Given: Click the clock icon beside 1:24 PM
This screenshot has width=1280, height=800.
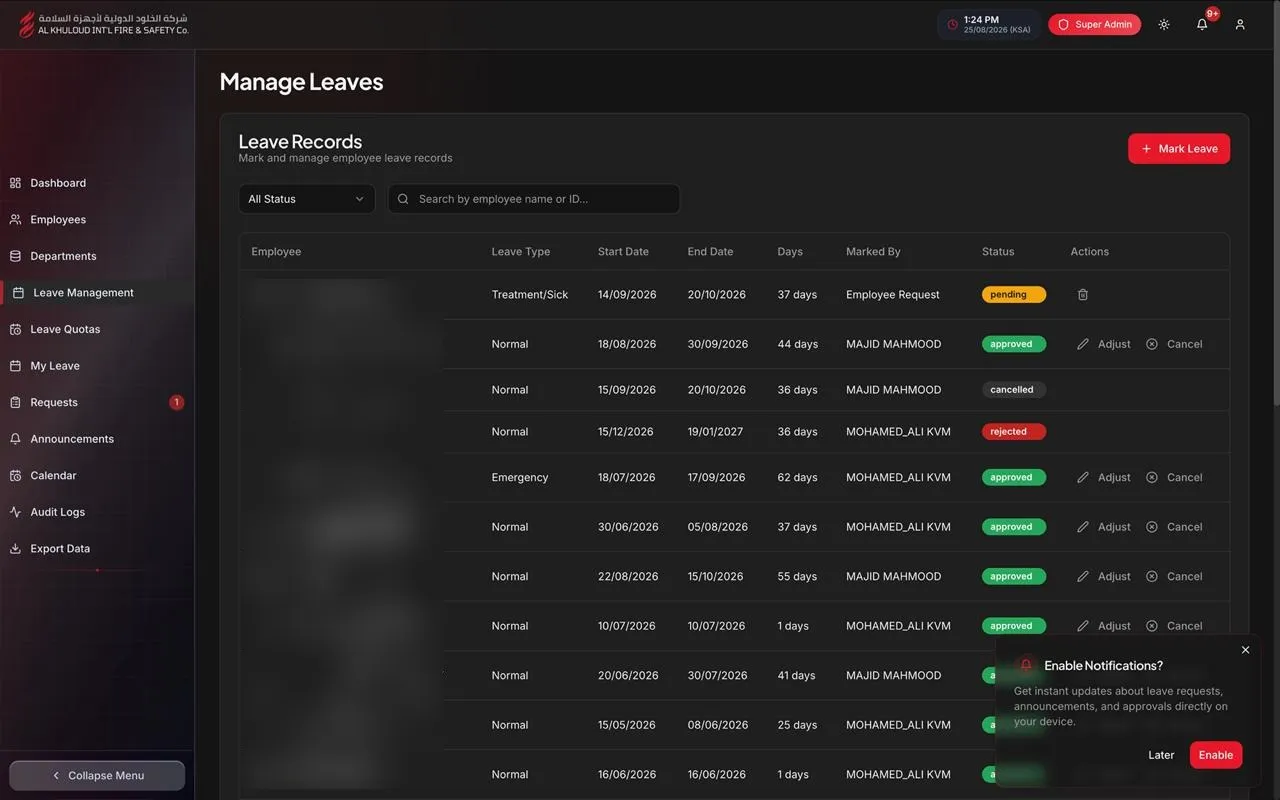Looking at the screenshot, I should click(952, 24).
